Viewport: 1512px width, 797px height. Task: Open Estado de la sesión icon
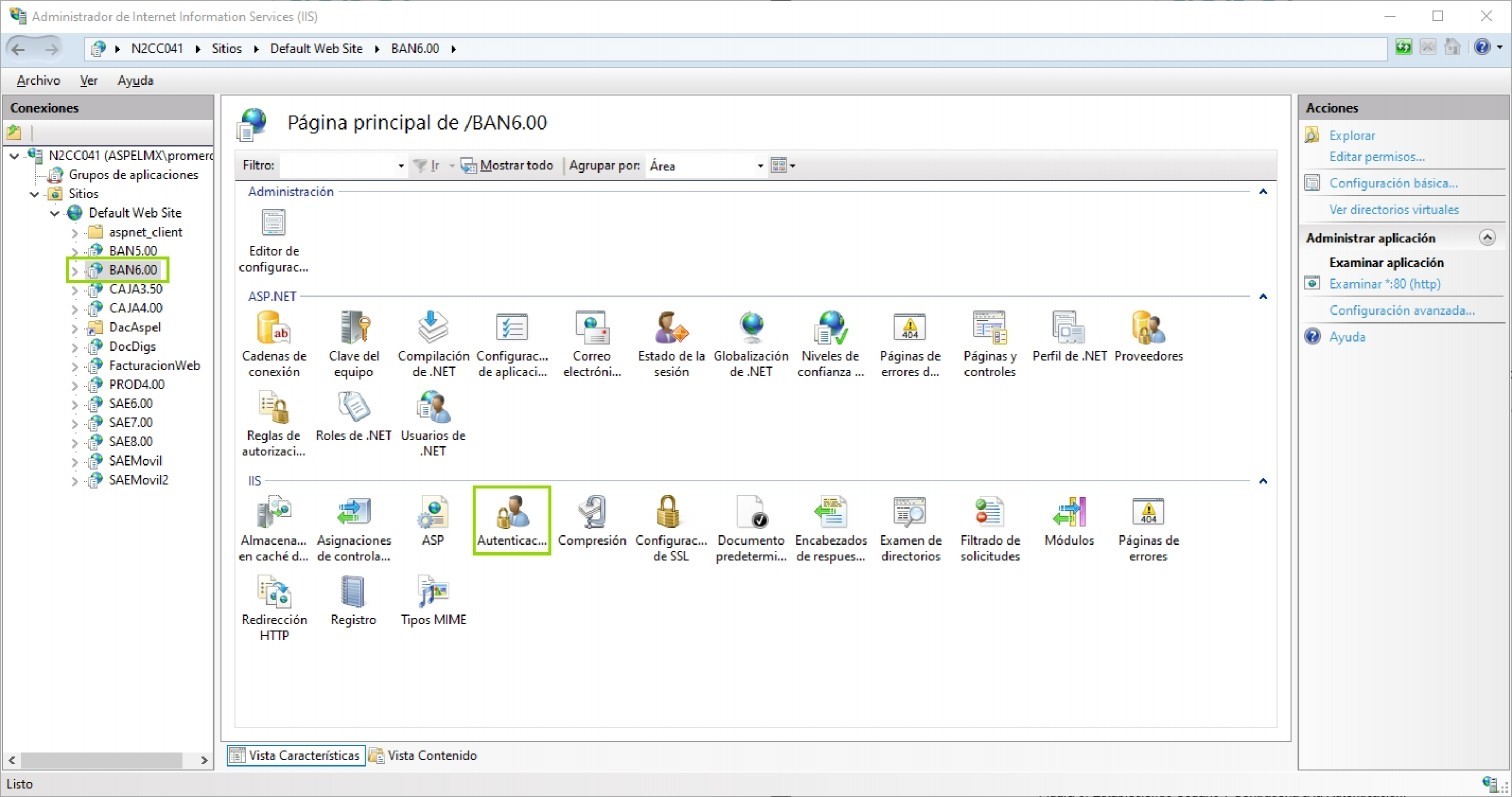pyautogui.click(x=671, y=344)
